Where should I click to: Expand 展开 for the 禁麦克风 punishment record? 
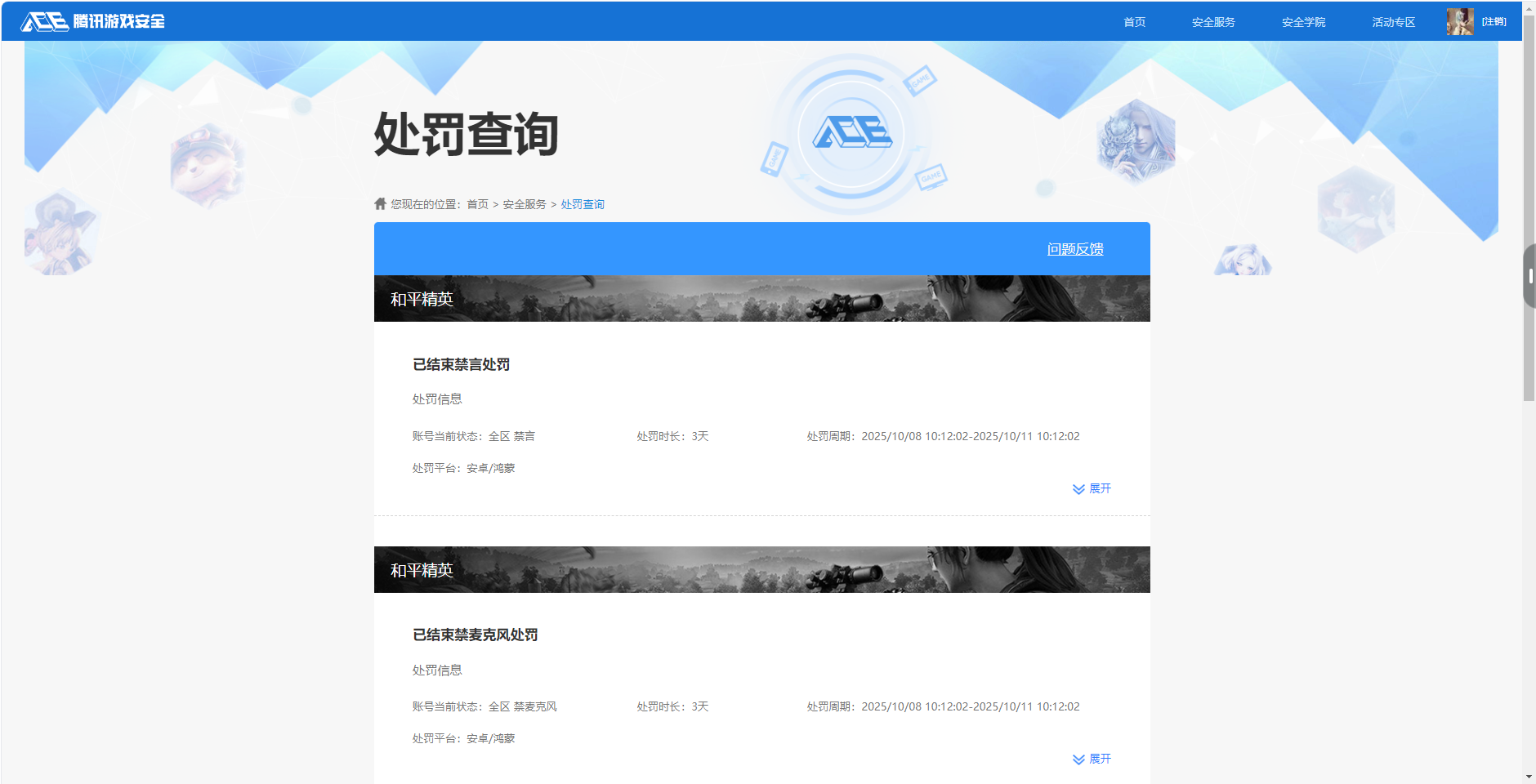tap(1092, 759)
